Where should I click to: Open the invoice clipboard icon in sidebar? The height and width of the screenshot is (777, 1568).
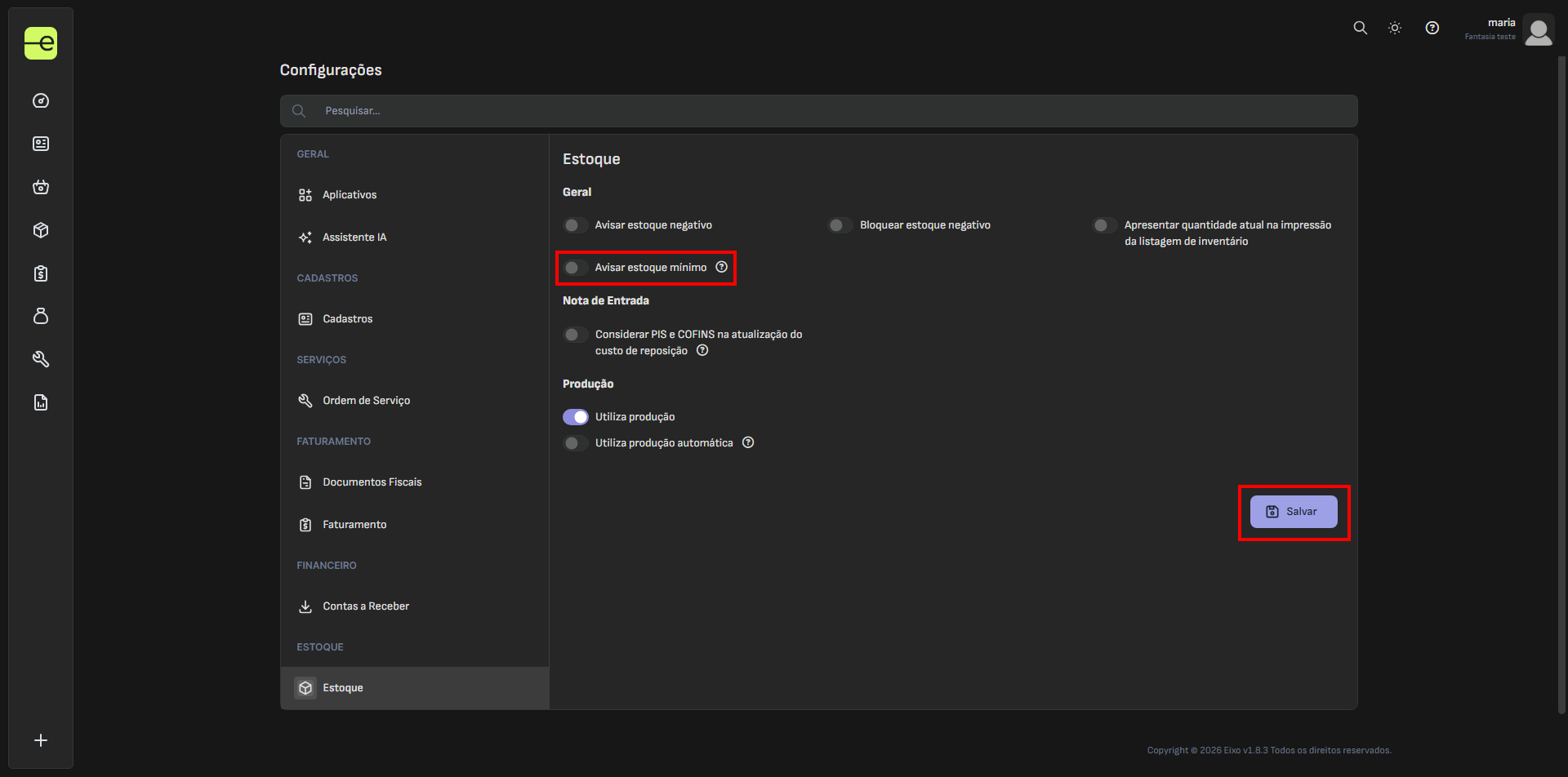[x=41, y=273]
